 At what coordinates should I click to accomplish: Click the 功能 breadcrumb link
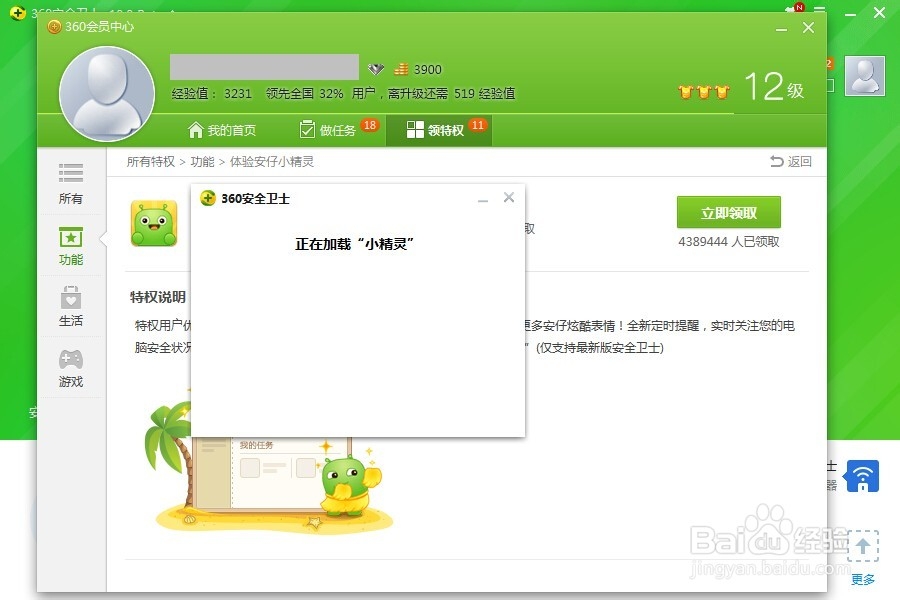click(x=202, y=162)
